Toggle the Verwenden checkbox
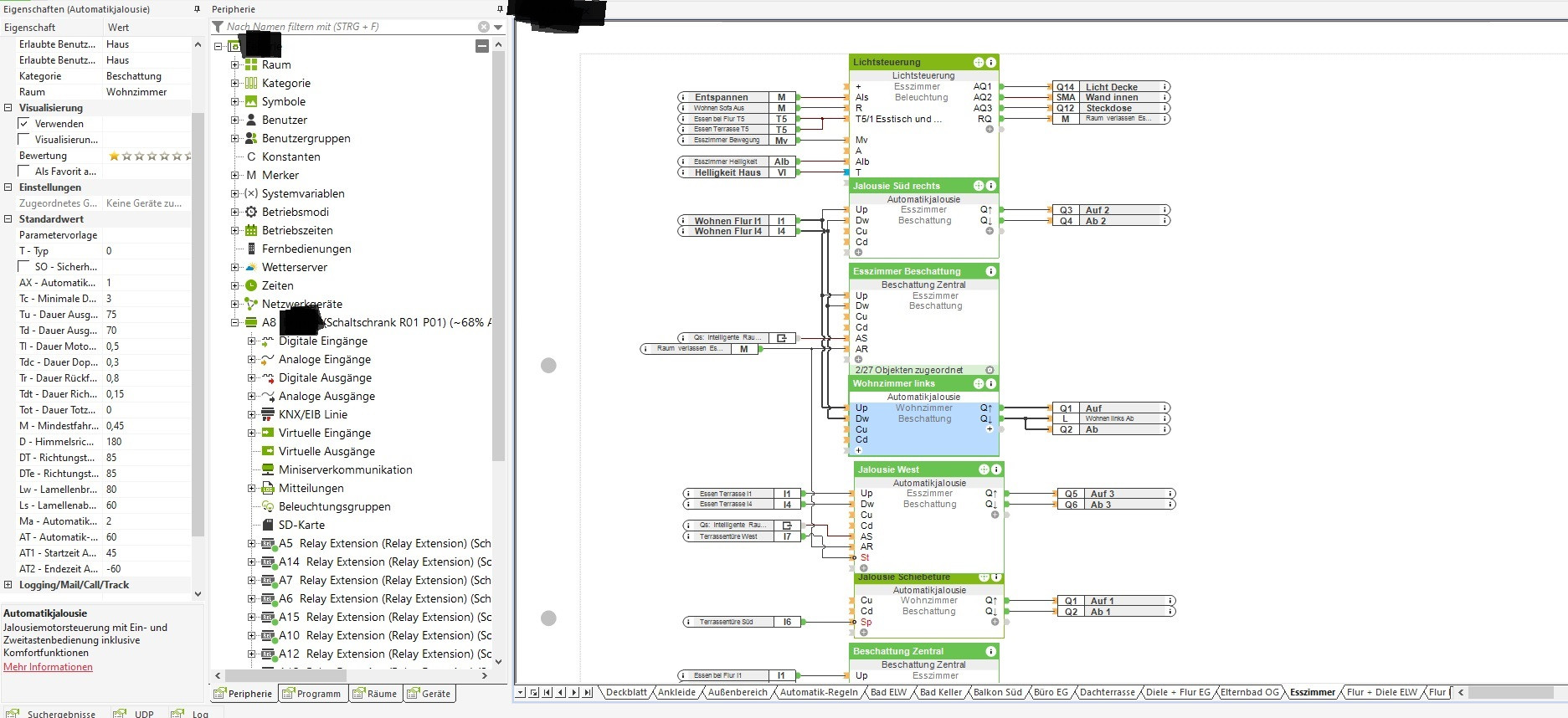 tap(24, 124)
